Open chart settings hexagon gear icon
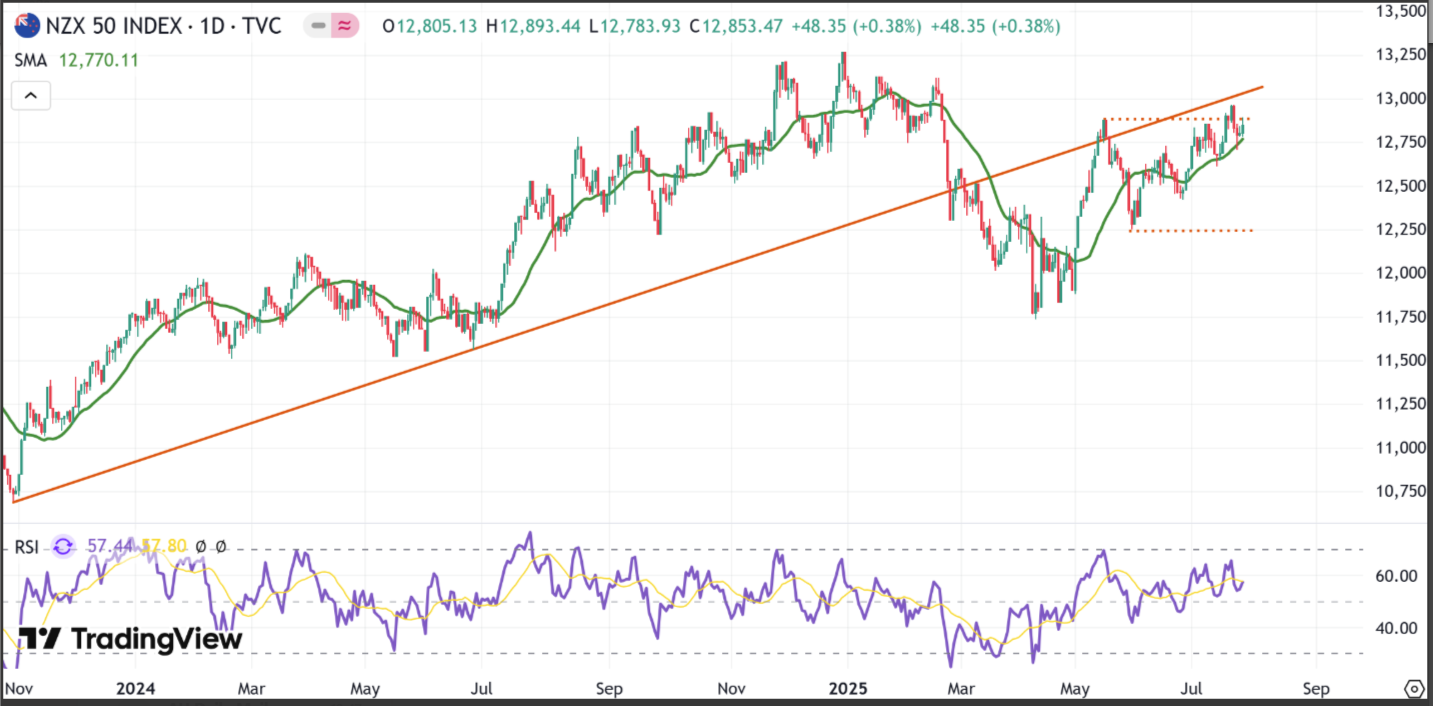 [1413, 689]
